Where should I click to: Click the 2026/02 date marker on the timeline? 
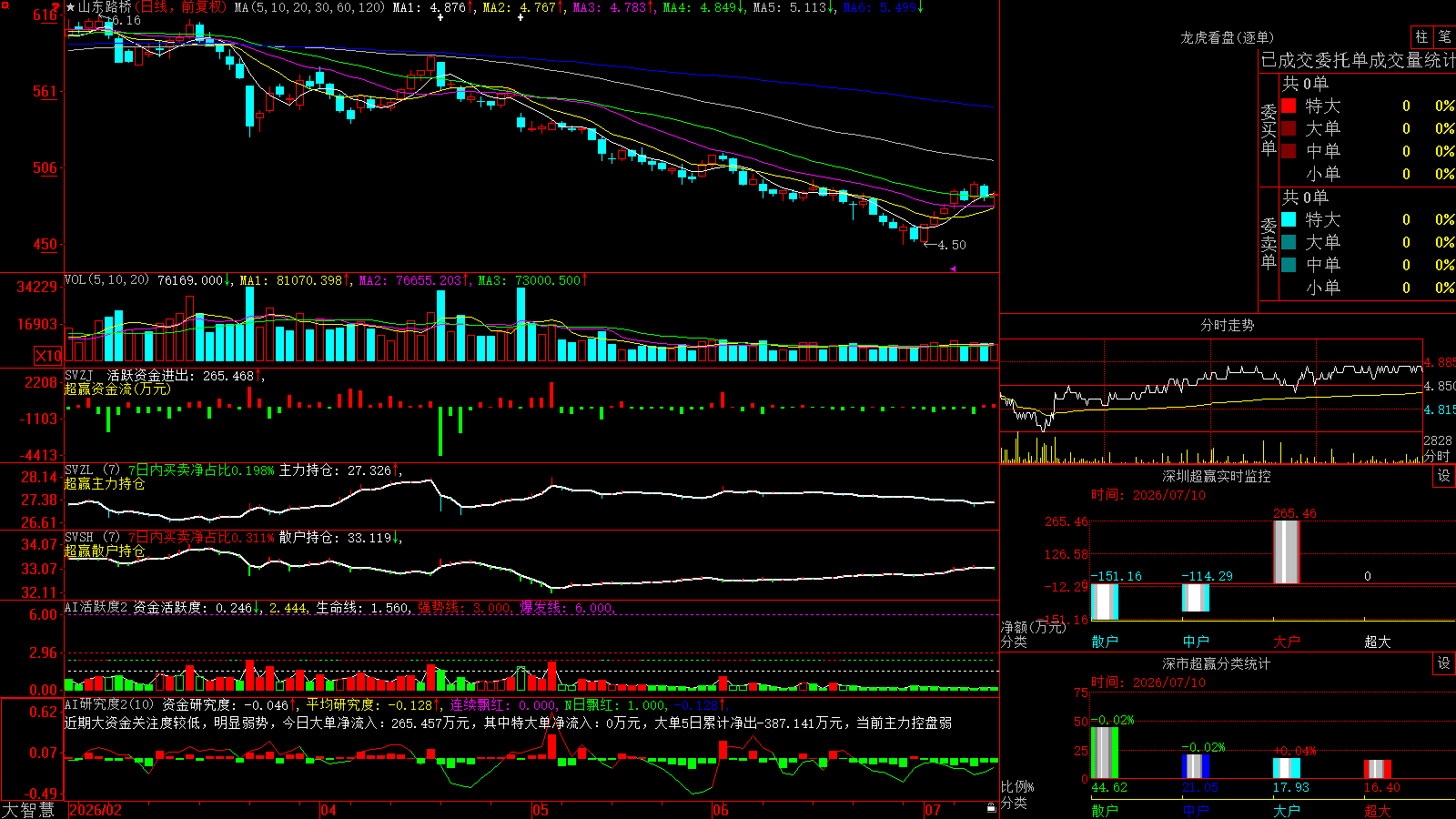[96, 810]
